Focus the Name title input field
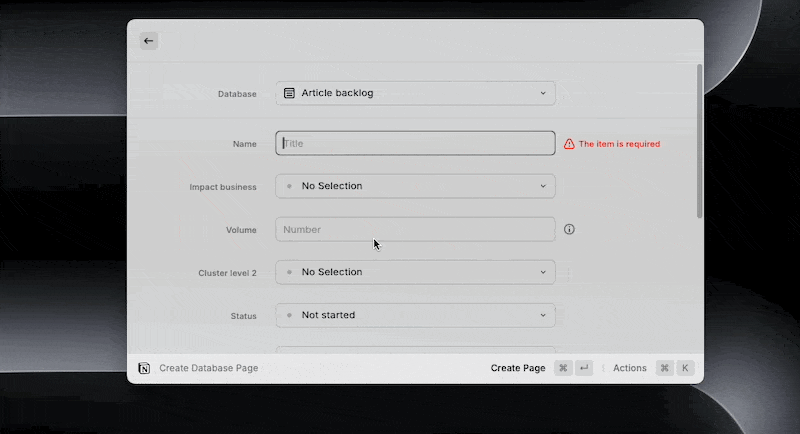Image resolution: width=800 pixels, height=434 pixels. click(415, 143)
